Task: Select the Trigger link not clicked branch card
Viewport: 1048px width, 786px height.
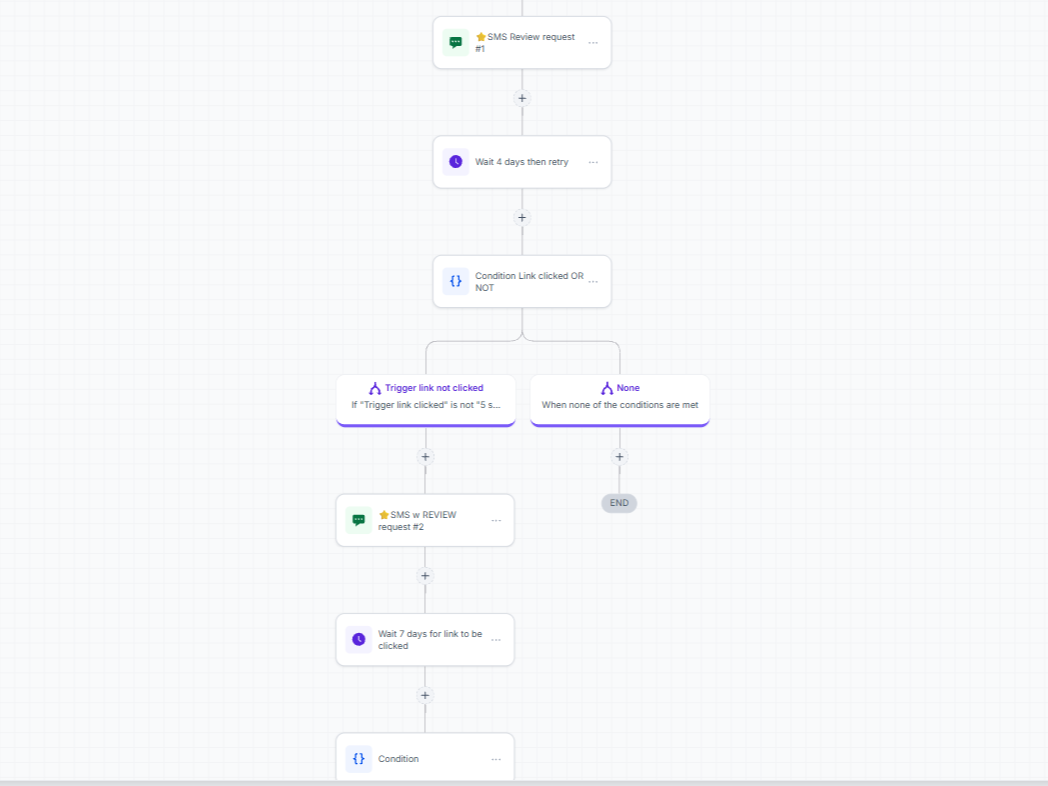Action: (x=426, y=400)
